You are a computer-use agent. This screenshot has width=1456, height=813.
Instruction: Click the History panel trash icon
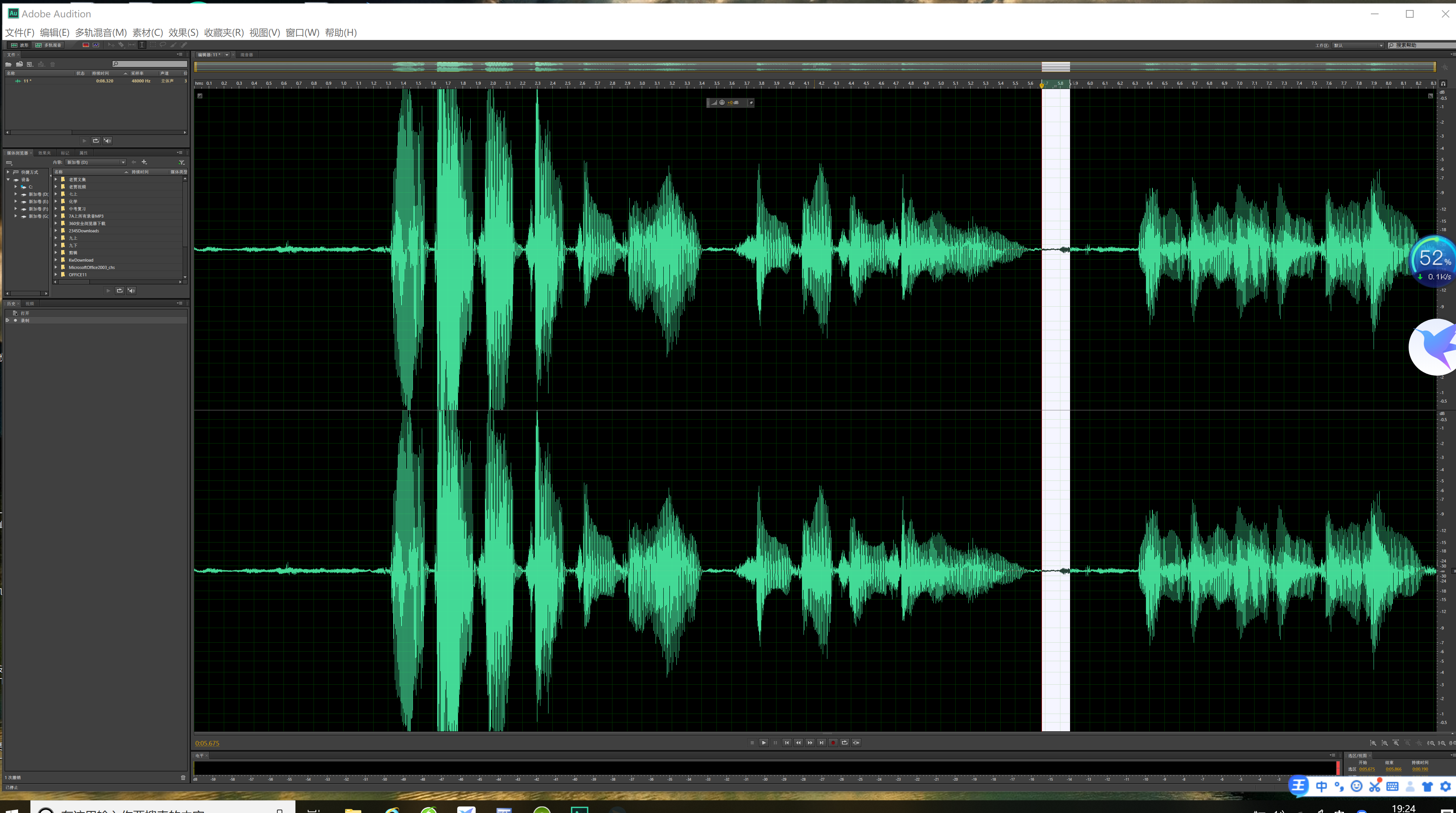pos(183,778)
